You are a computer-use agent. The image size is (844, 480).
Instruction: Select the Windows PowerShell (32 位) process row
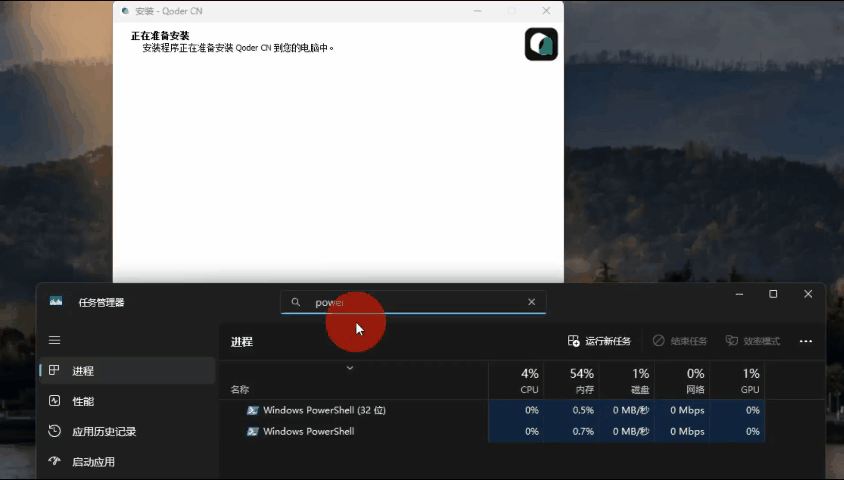[492, 410]
